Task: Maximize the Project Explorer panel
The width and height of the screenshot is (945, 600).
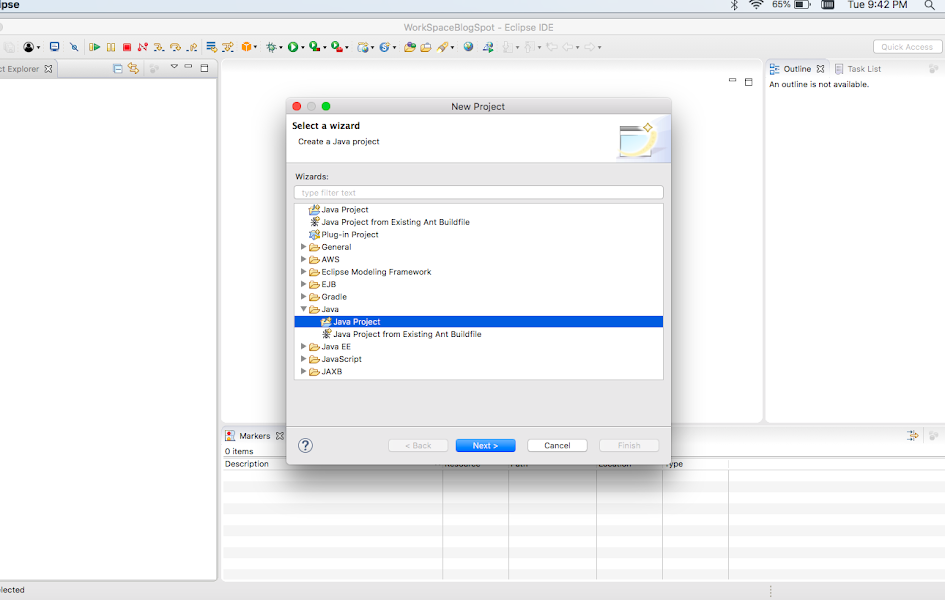Action: pos(204,67)
